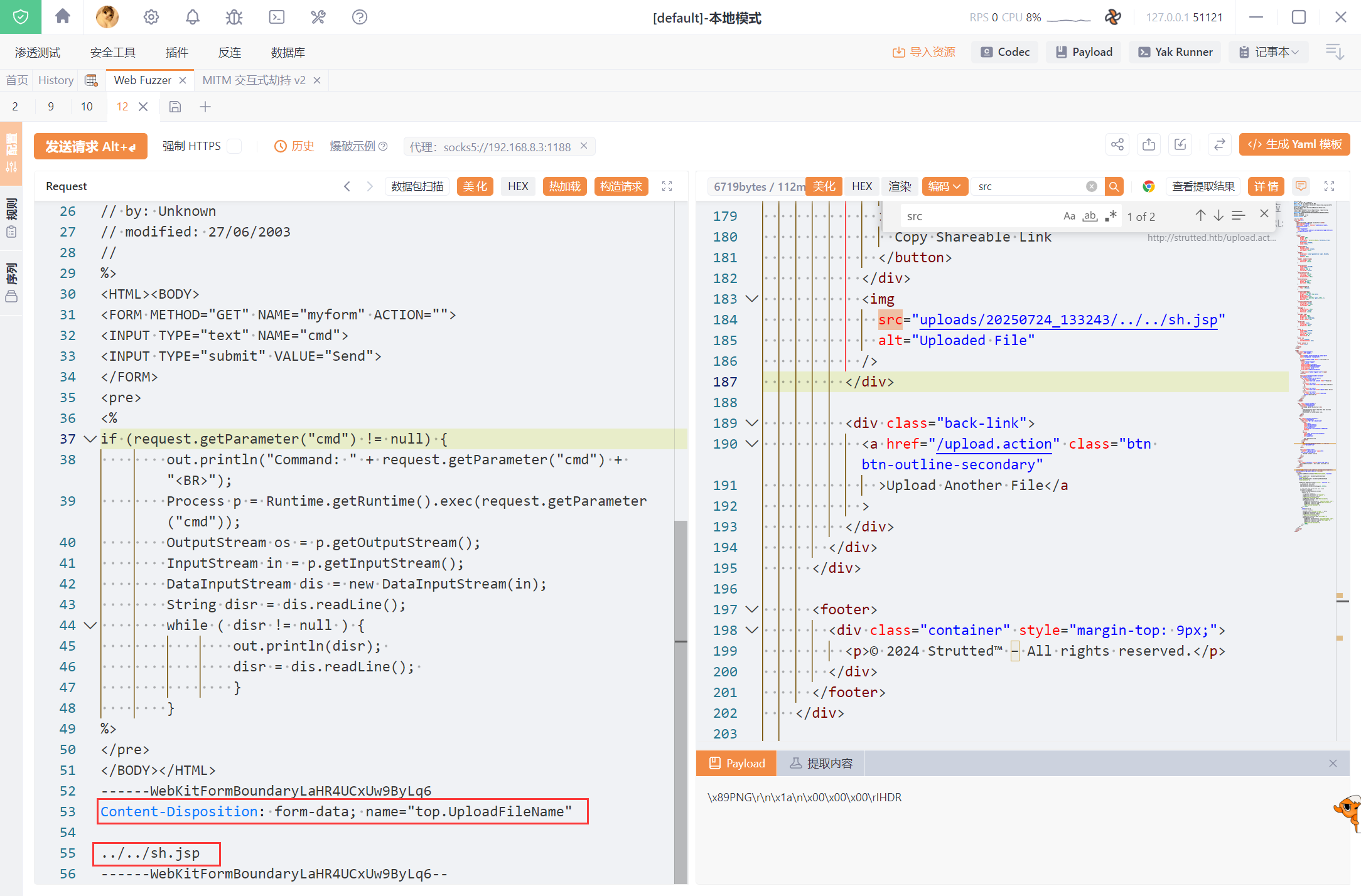Toggle match case option in find box

point(1069,216)
